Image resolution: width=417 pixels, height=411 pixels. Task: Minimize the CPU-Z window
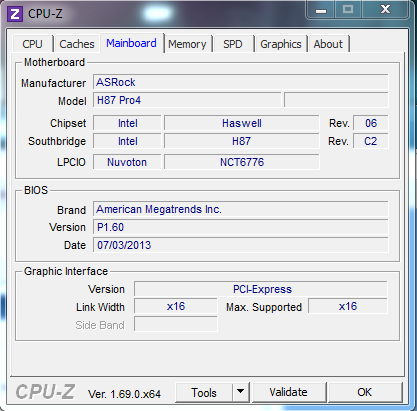(x=321, y=11)
